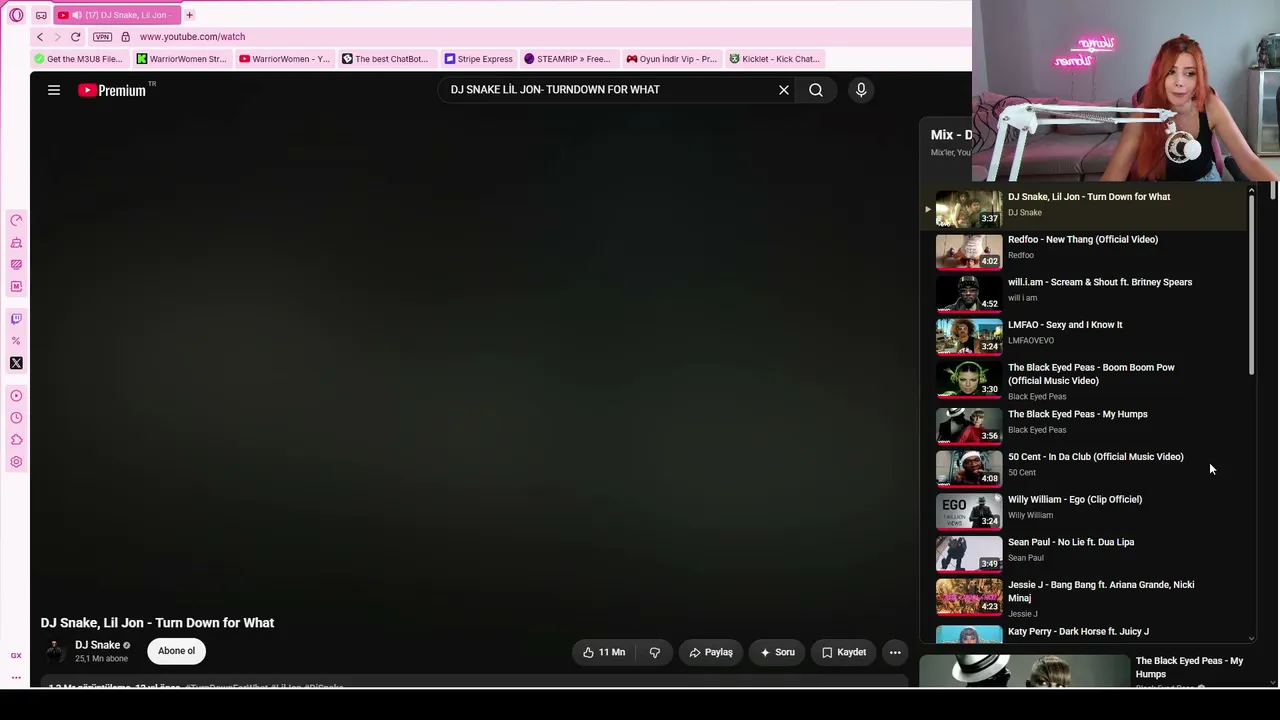Click the site security lock icon
The image size is (1280, 720).
[125, 37]
